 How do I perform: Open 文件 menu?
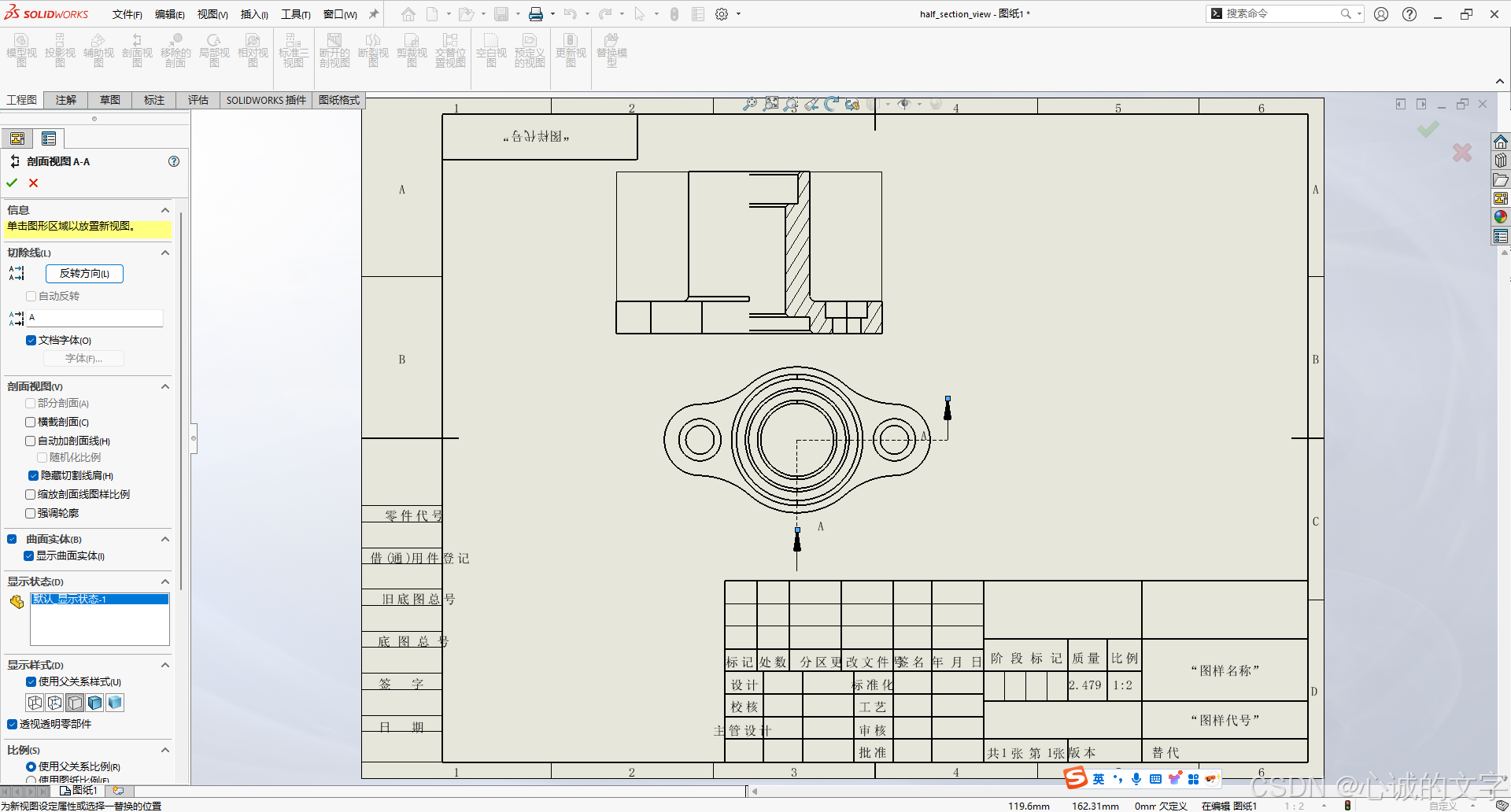pyautogui.click(x=127, y=14)
